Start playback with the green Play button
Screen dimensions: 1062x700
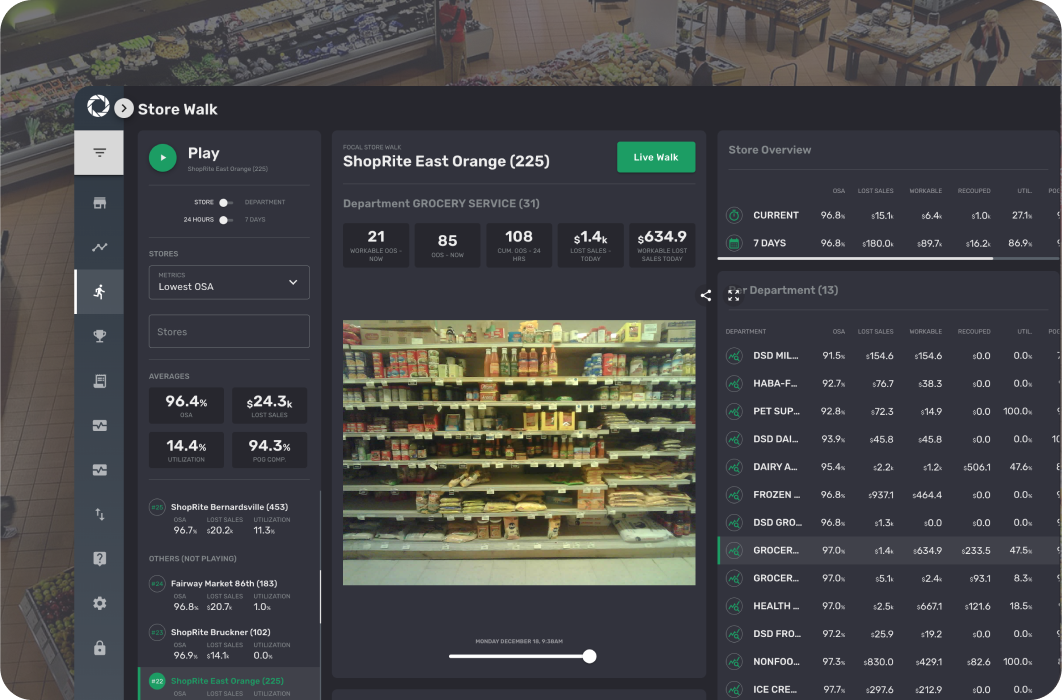coord(163,158)
